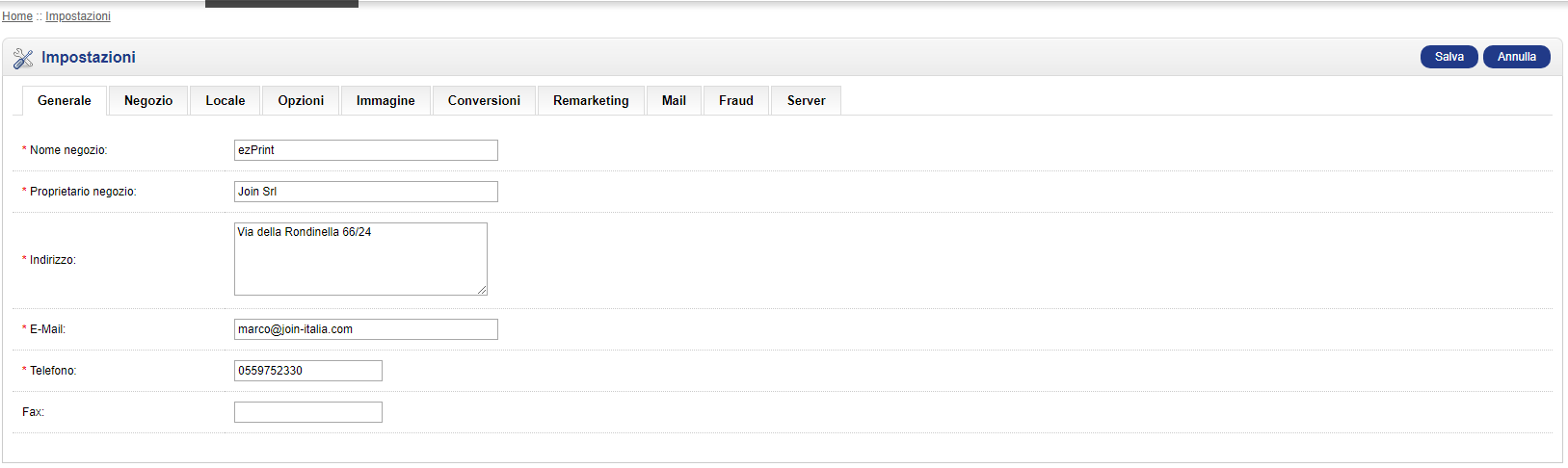The height and width of the screenshot is (468, 1568).
Task: Click inside the Indirizzo text area
Action: pyautogui.click(x=360, y=259)
